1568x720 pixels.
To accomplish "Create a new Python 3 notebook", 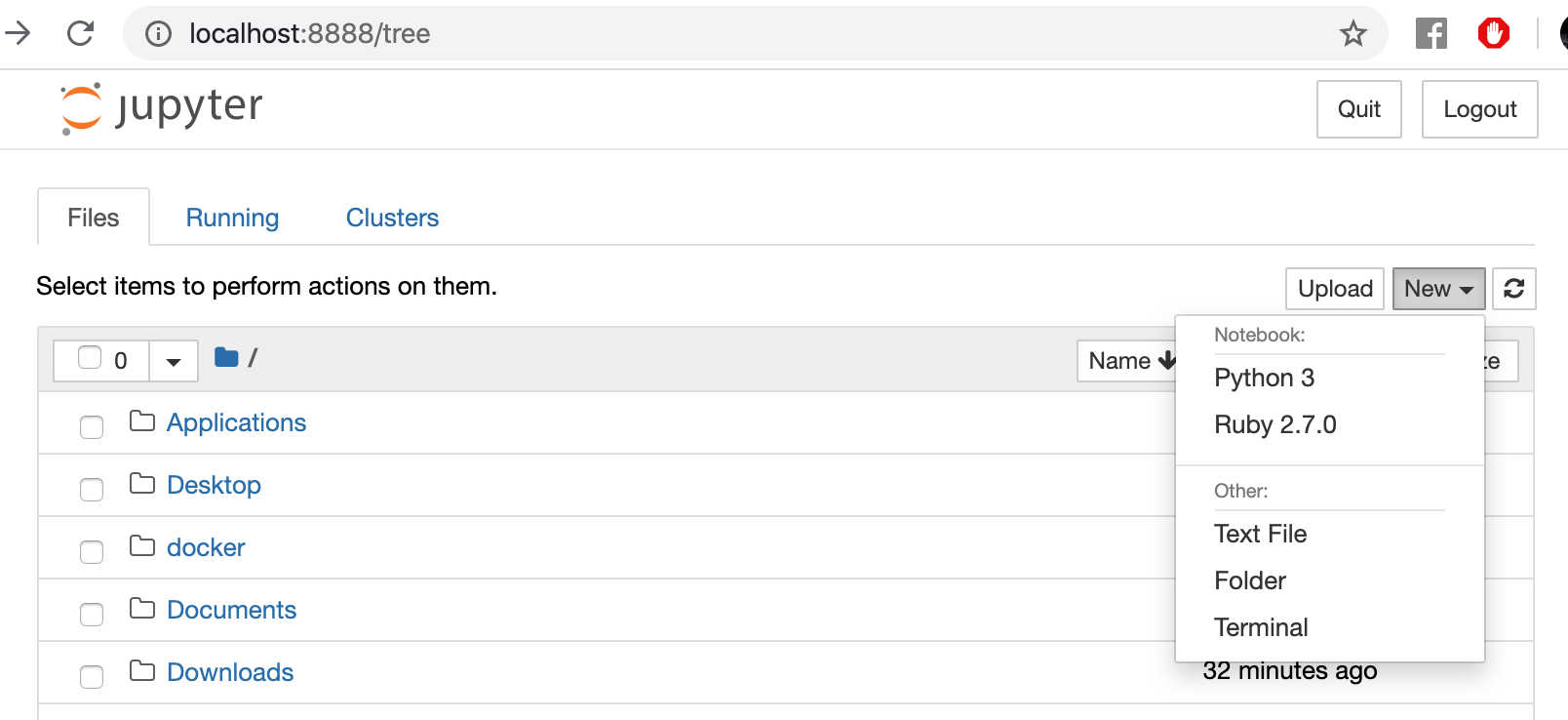I will coord(1264,378).
